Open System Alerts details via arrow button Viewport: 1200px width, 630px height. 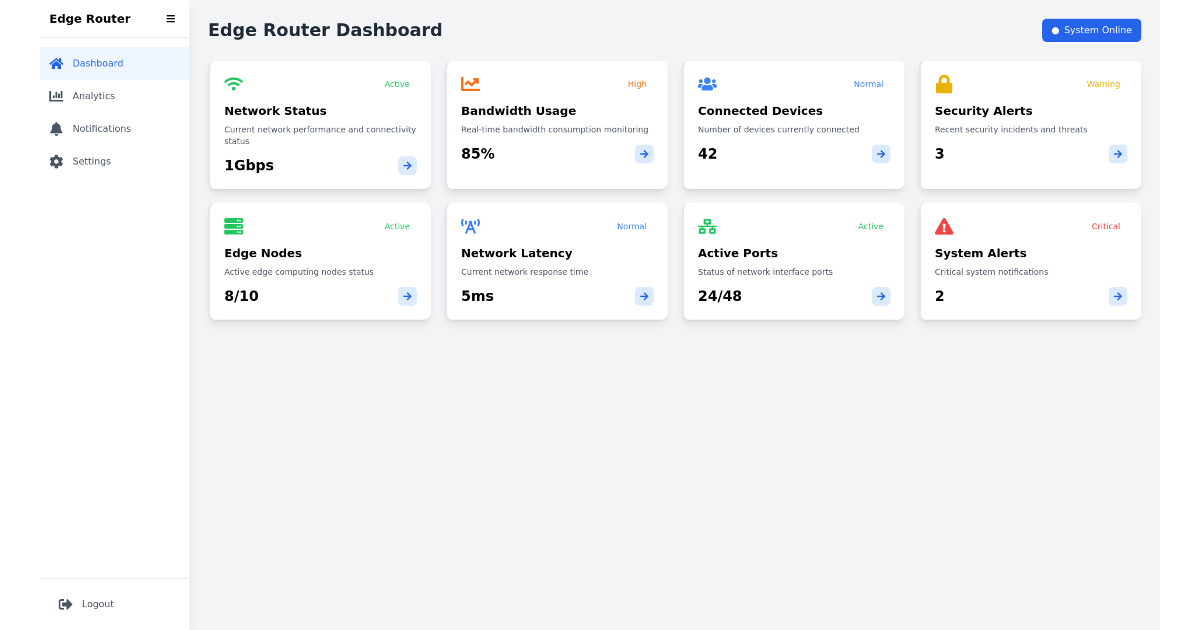point(1117,296)
